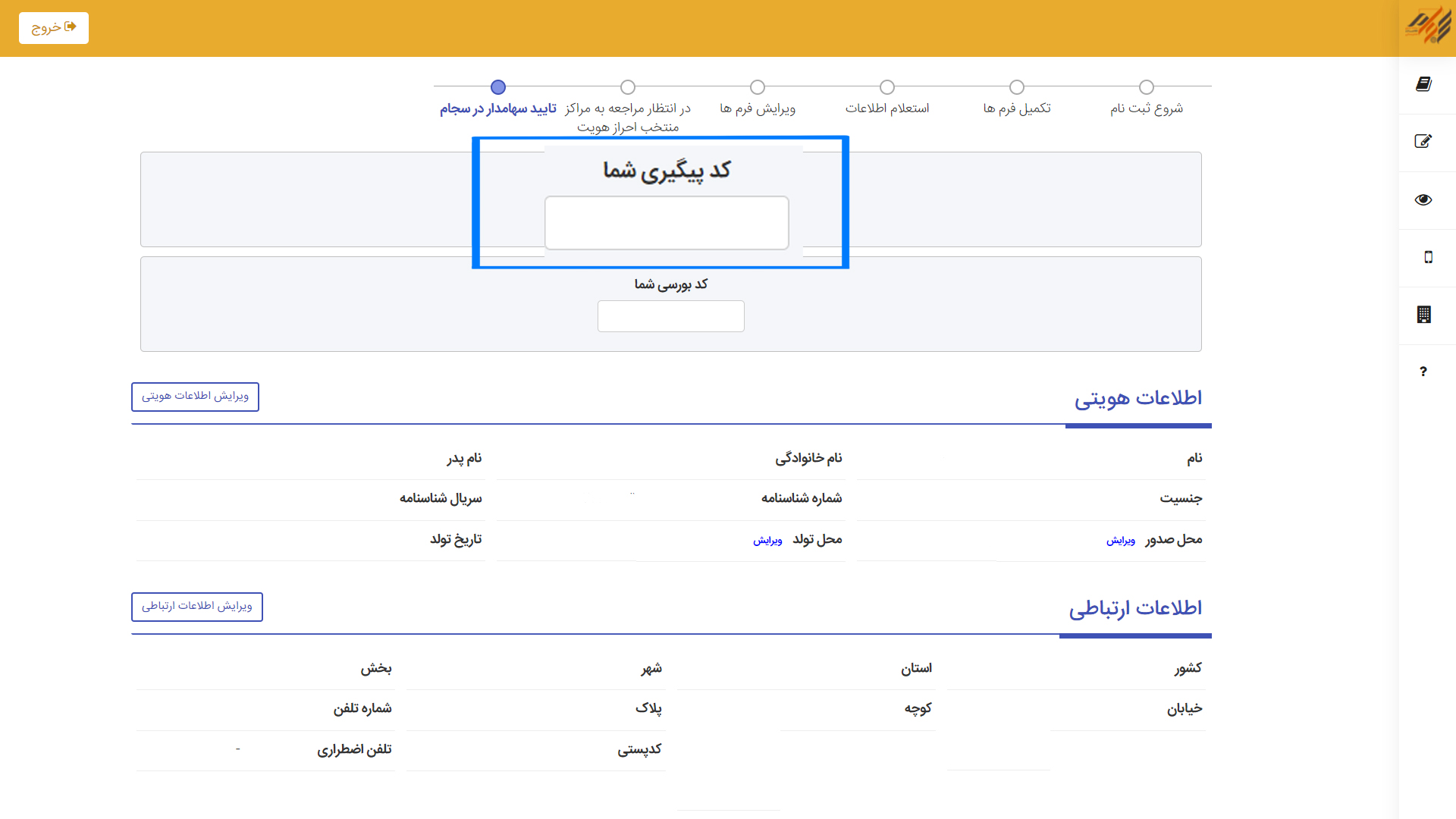Open the edit pencil icon in the sidebar
The image size is (1456, 819).
pos(1423,141)
